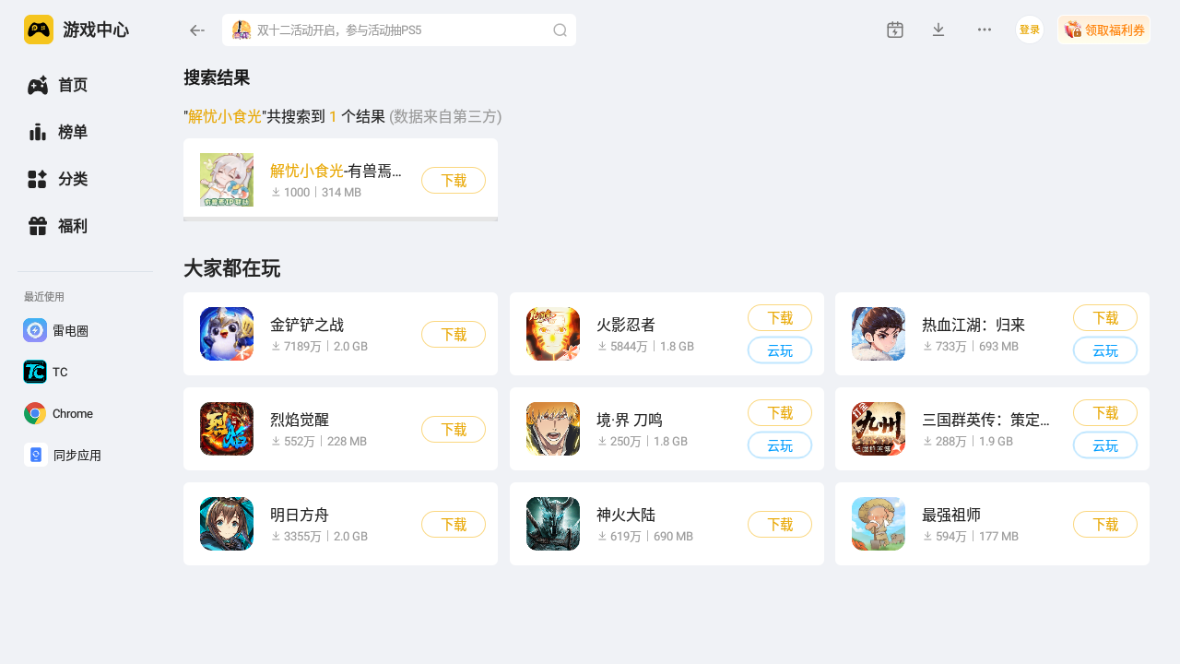Open the downloads manager icon
Image resolution: width=1180 pixels, height=664 pixels.
[x=938, y=30]
